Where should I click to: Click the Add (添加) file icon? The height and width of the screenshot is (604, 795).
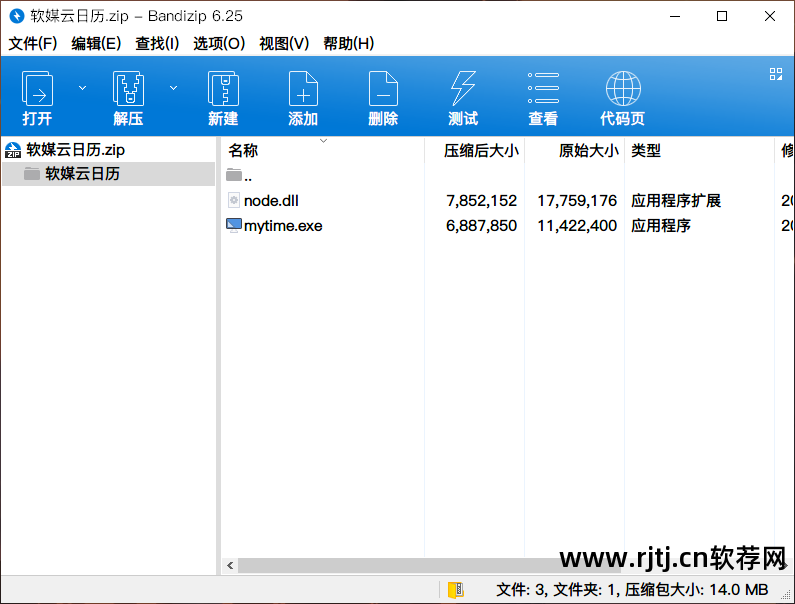[303, 89]
